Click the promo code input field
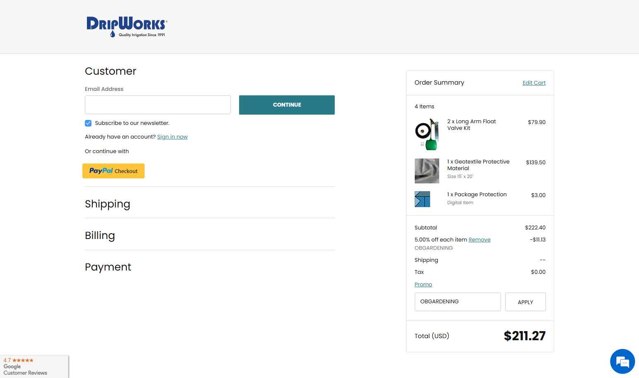This screenshot has height=378, width=639. click(x=458, y=302)
